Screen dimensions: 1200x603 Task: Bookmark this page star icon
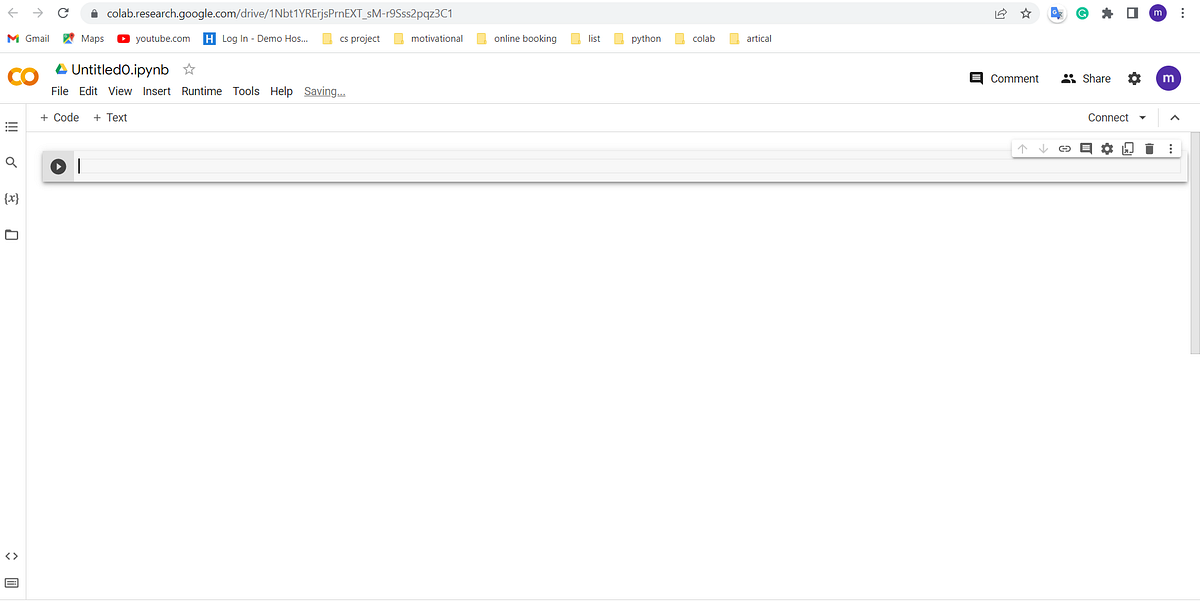pos(1026,14)
